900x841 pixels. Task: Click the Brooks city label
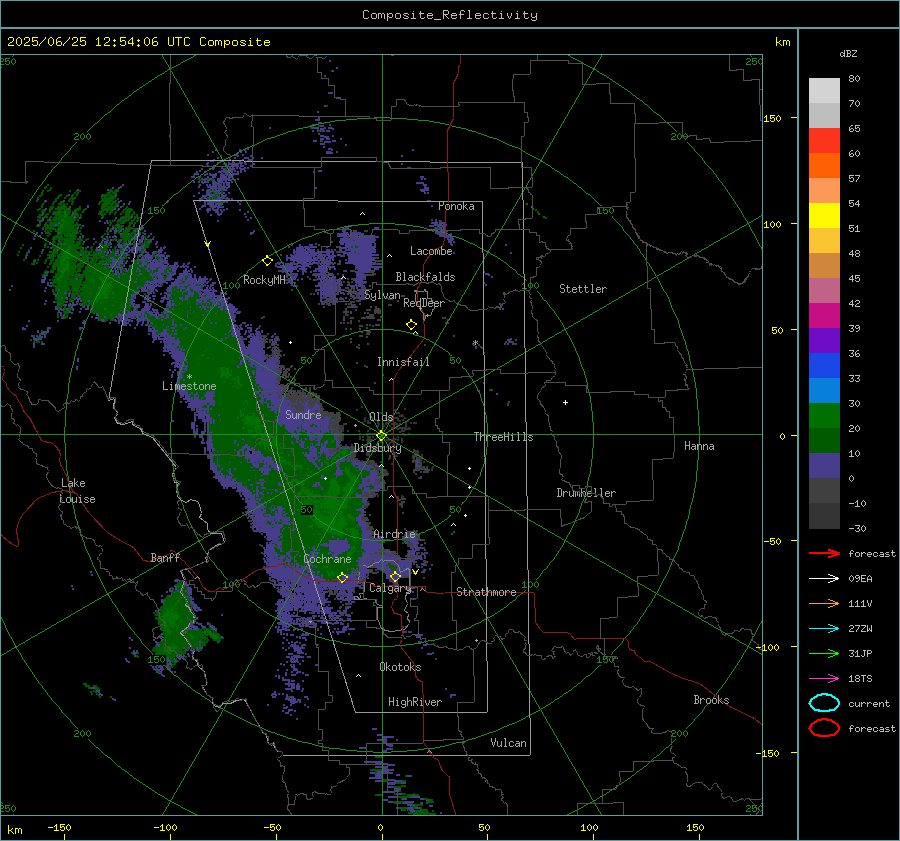pos(711,700)
